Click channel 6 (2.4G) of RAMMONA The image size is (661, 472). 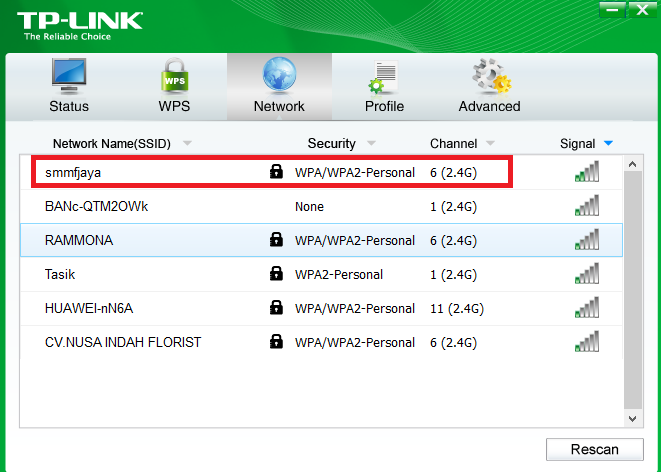(x=453, y=241)
